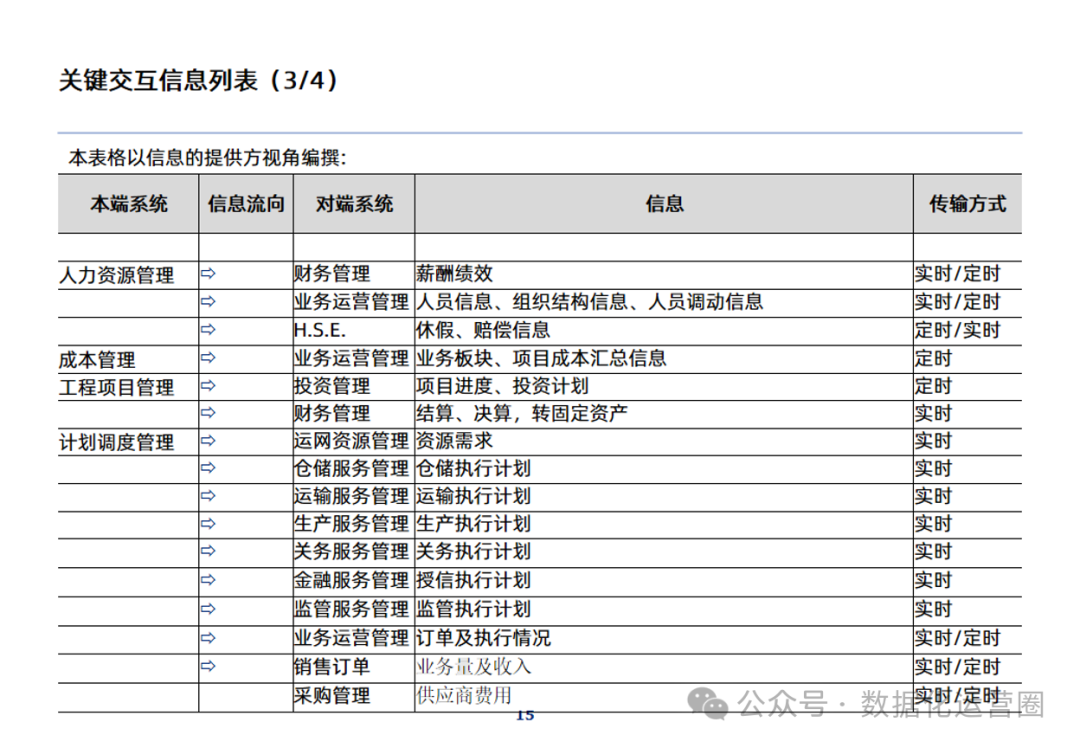This screenshot has height=748, width=1080.
Task: Click the arrow in the 订单及执行情况 row
Action: click(208, 638)
